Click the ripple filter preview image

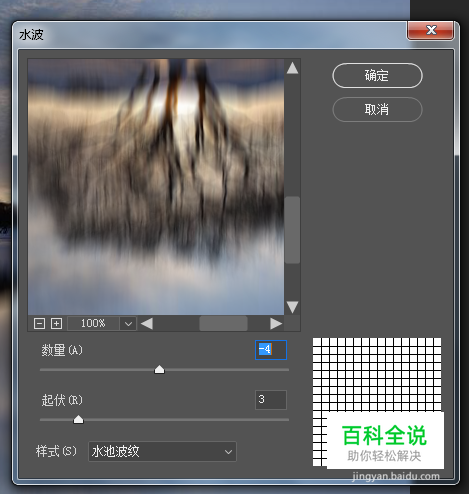coord(156,187)
